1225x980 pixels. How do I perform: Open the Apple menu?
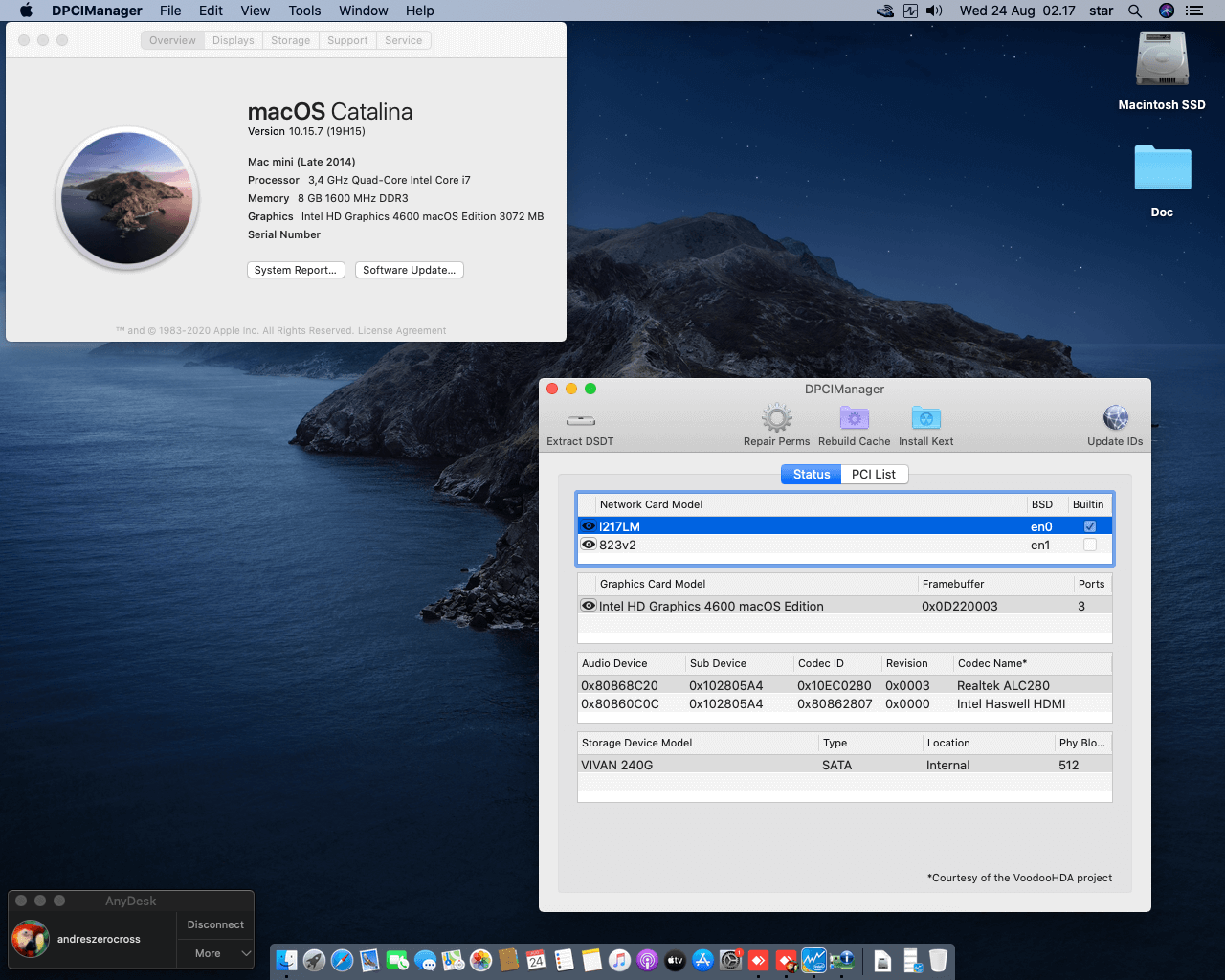[x=26, y=11]
